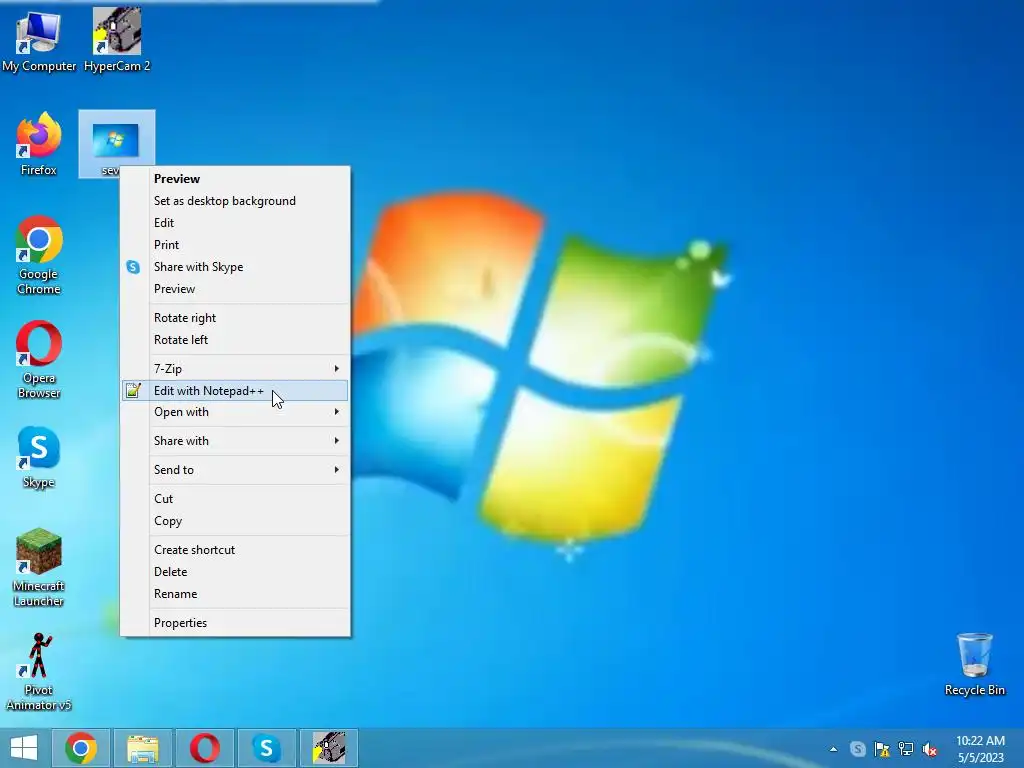Launch Chrome from the taskbar
1024x768 pixels.
tap(81, 748)
